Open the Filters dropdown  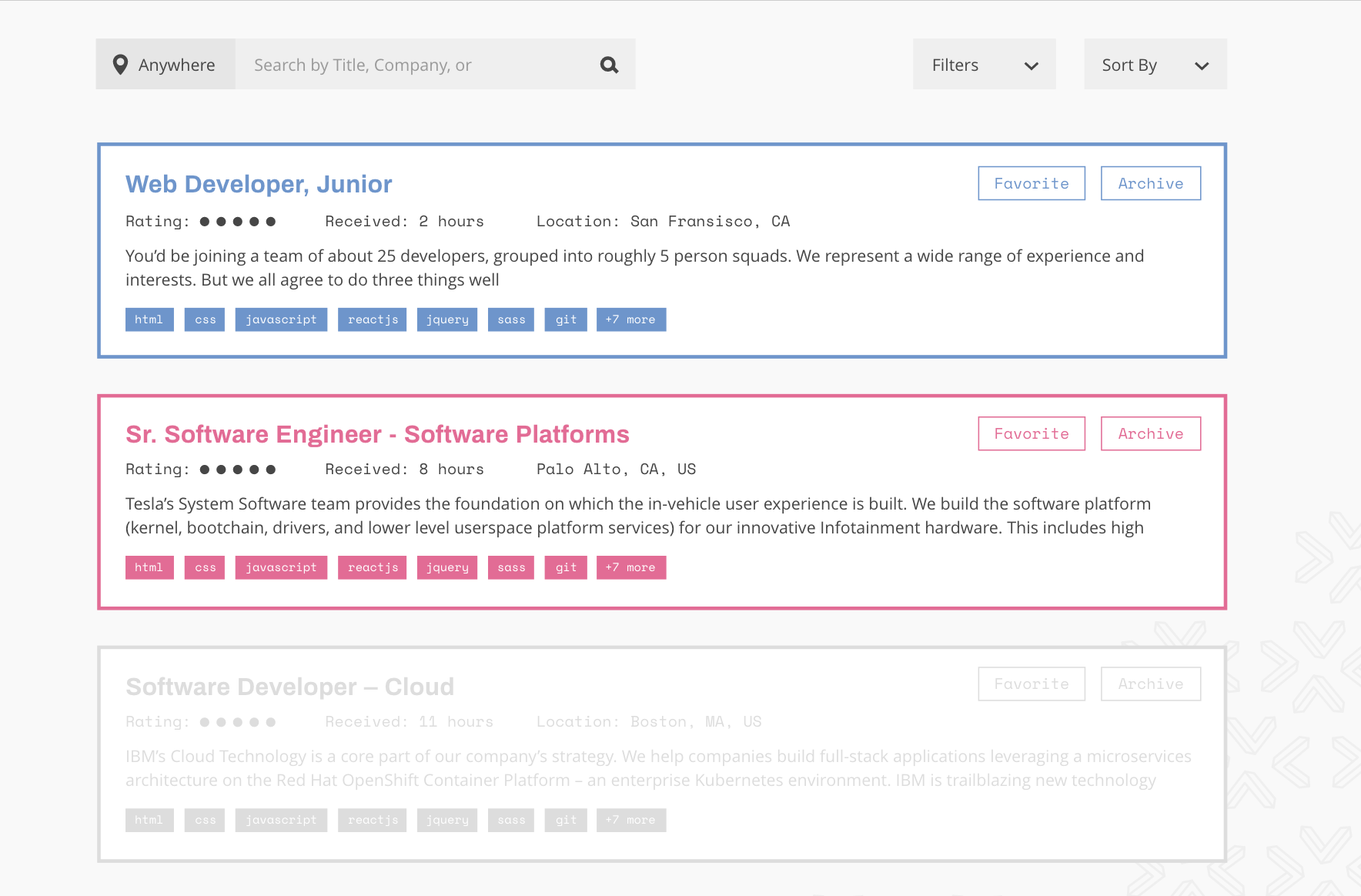click(x=984, y=65)
